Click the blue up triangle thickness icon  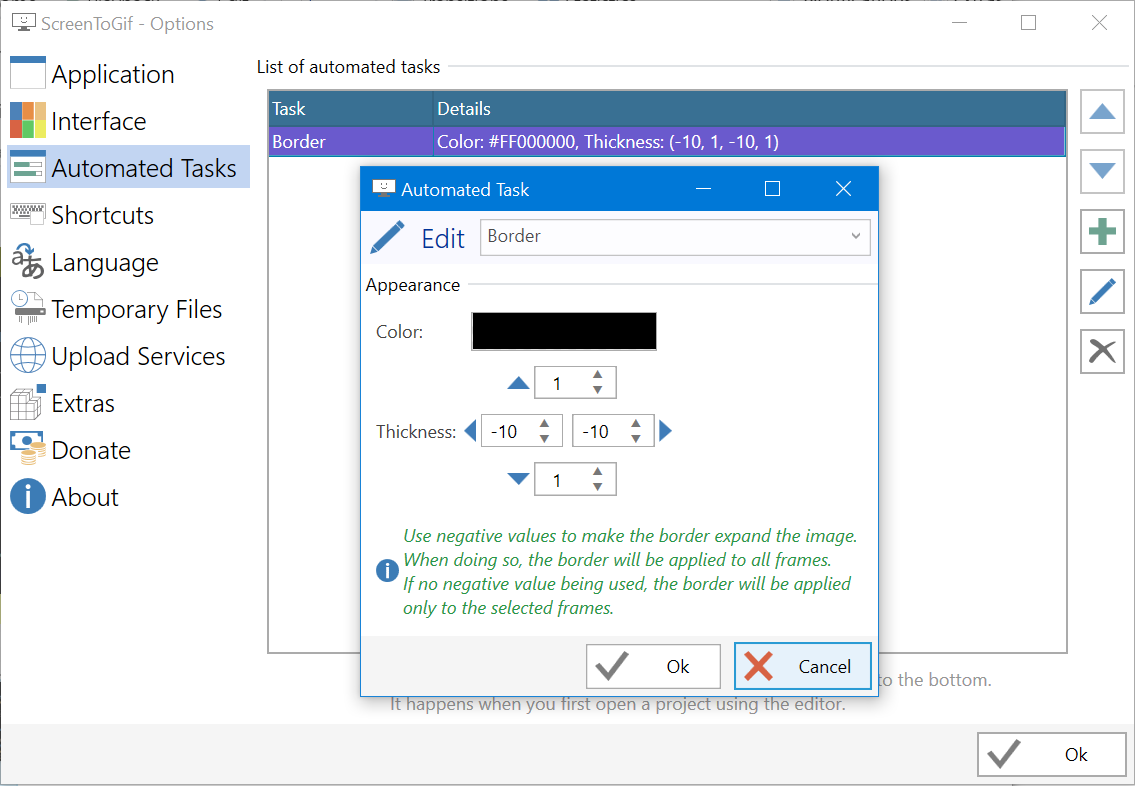518,383
